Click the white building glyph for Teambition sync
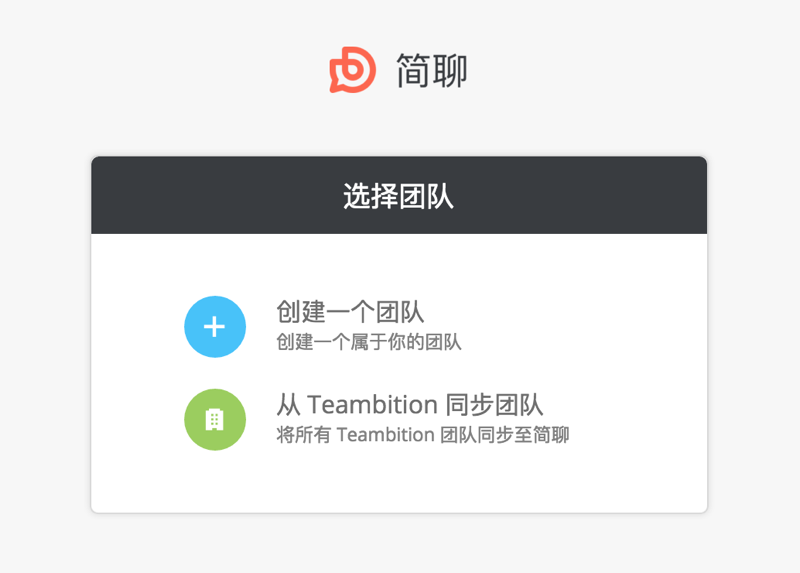This screenshot has height=573, width=800. click(215, 420)
